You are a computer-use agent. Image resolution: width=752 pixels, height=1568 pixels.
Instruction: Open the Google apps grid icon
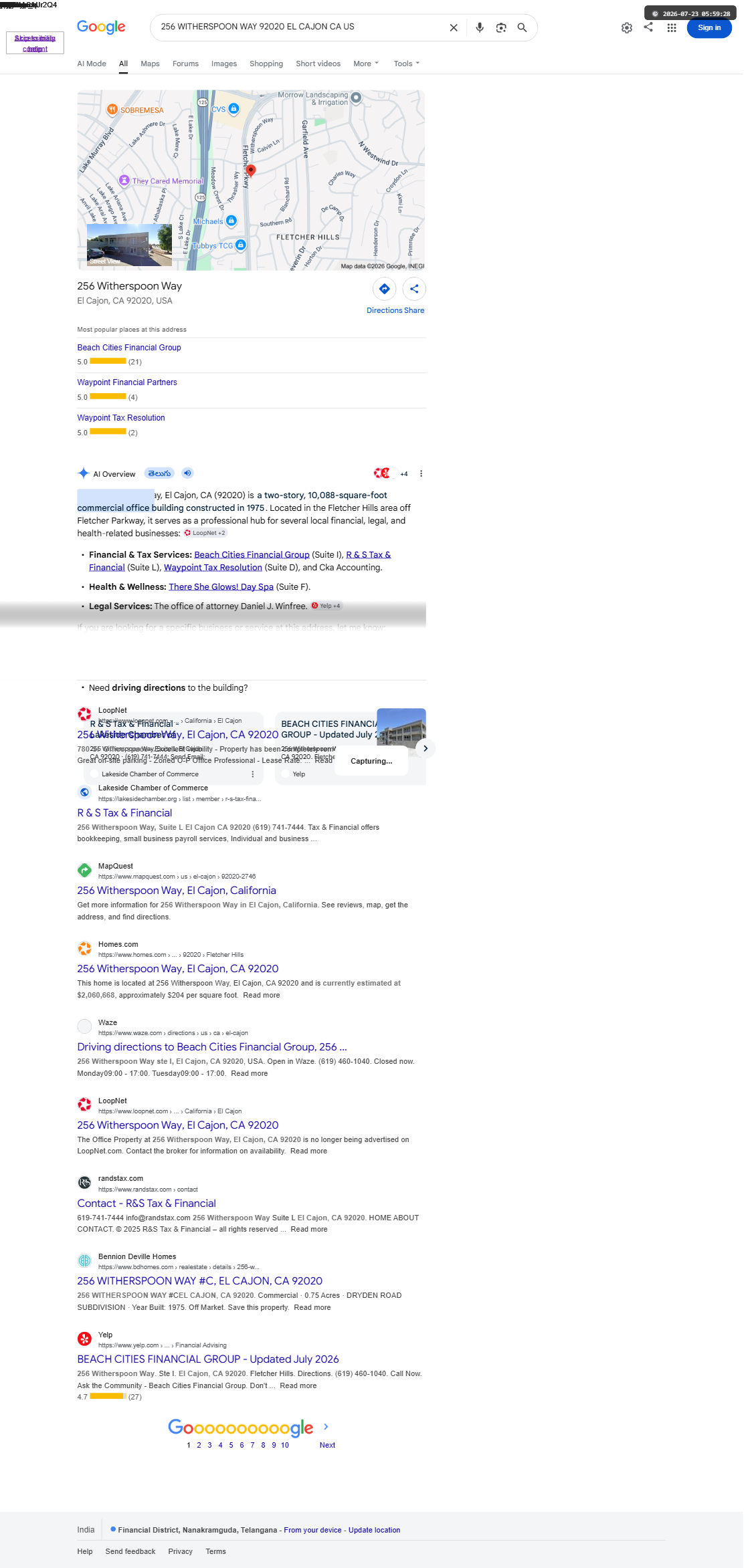(x=672, y=27)
